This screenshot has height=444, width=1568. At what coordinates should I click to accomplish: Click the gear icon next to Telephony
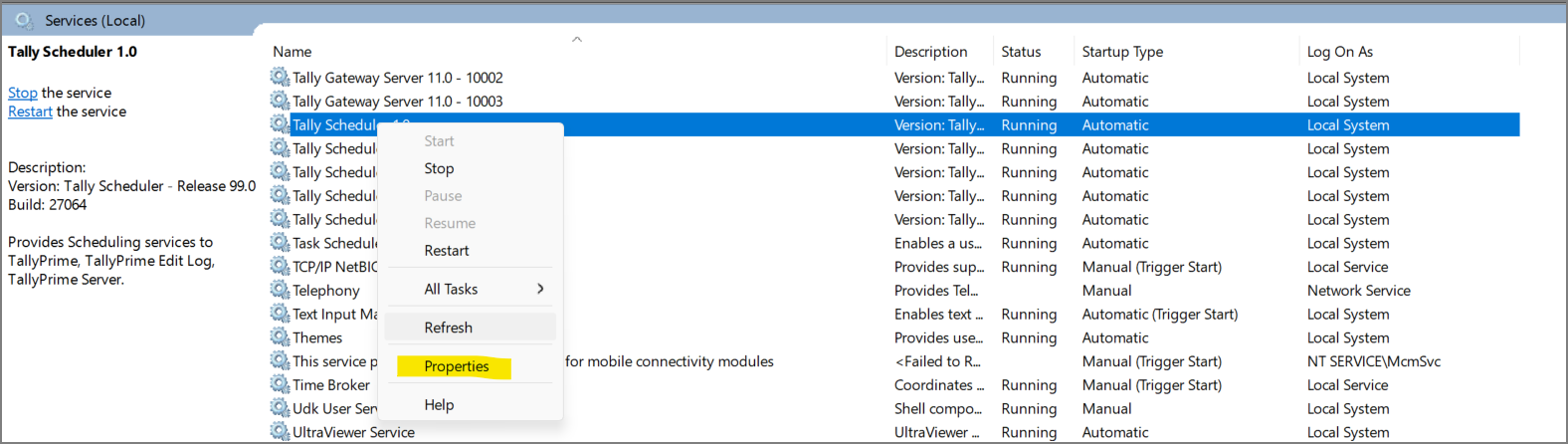click(280, 290)
